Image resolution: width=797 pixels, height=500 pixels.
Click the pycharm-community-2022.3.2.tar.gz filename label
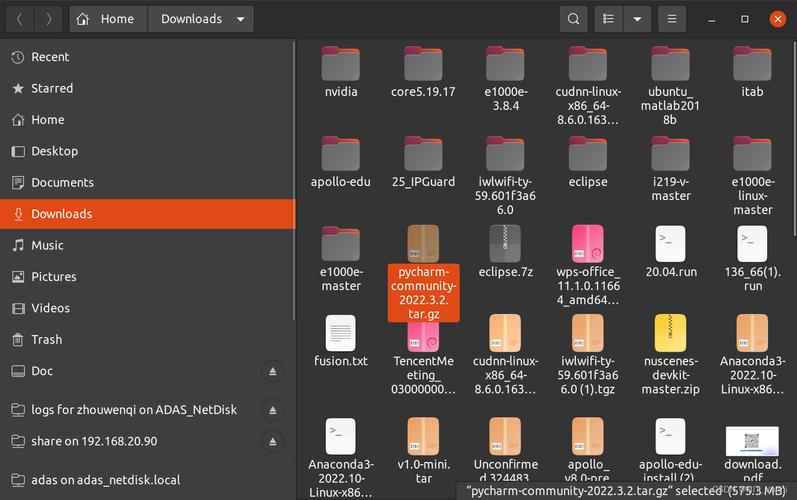pos(423,293)
